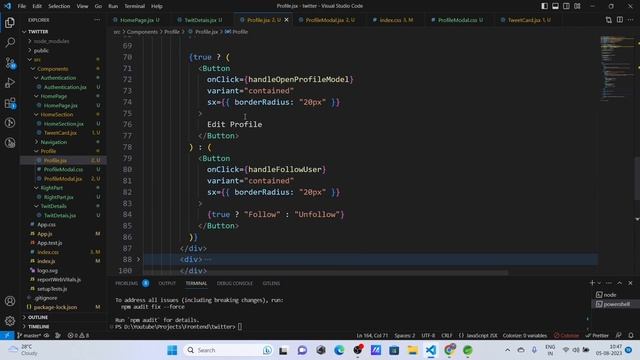The width and height of the screenshot is (640, 360).
Task: Click the Colorize status bar item
Action: [566, 336]
